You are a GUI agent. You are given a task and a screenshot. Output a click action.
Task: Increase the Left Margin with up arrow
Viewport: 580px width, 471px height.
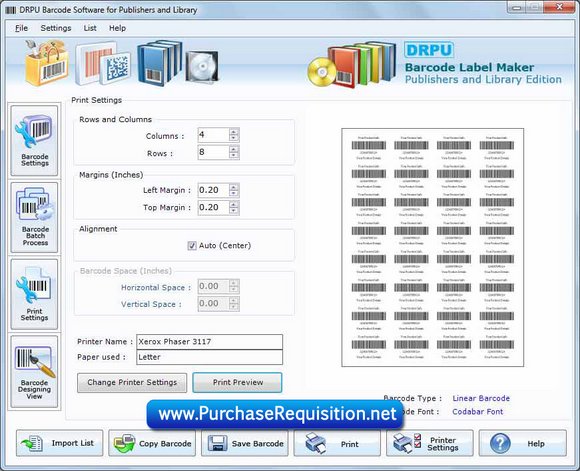(234, 187)
